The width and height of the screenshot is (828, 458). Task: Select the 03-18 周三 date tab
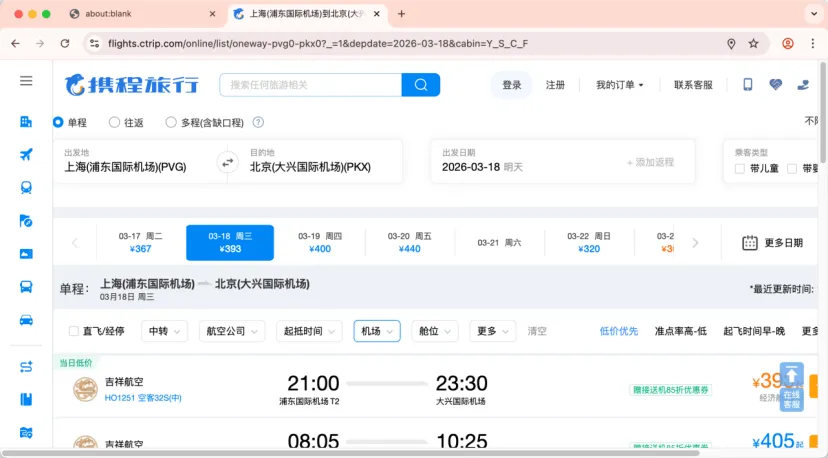coord(230,243)
